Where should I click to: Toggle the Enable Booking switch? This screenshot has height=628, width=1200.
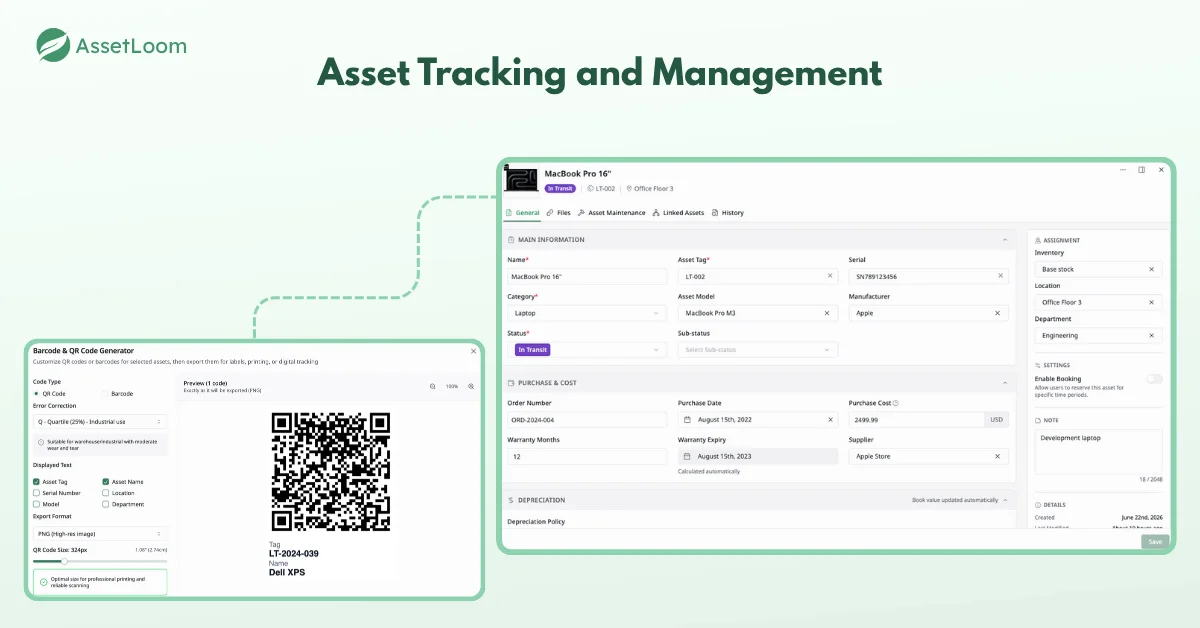click(1155, 378)
